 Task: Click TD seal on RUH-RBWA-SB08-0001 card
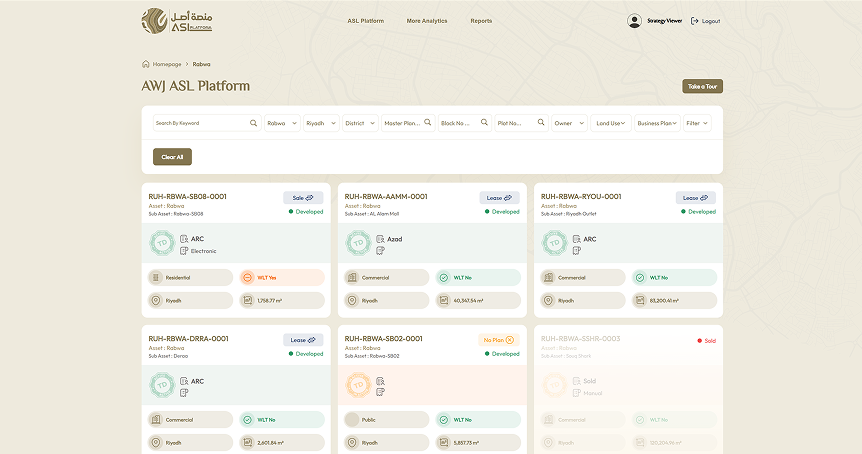(x=162, y=243)
